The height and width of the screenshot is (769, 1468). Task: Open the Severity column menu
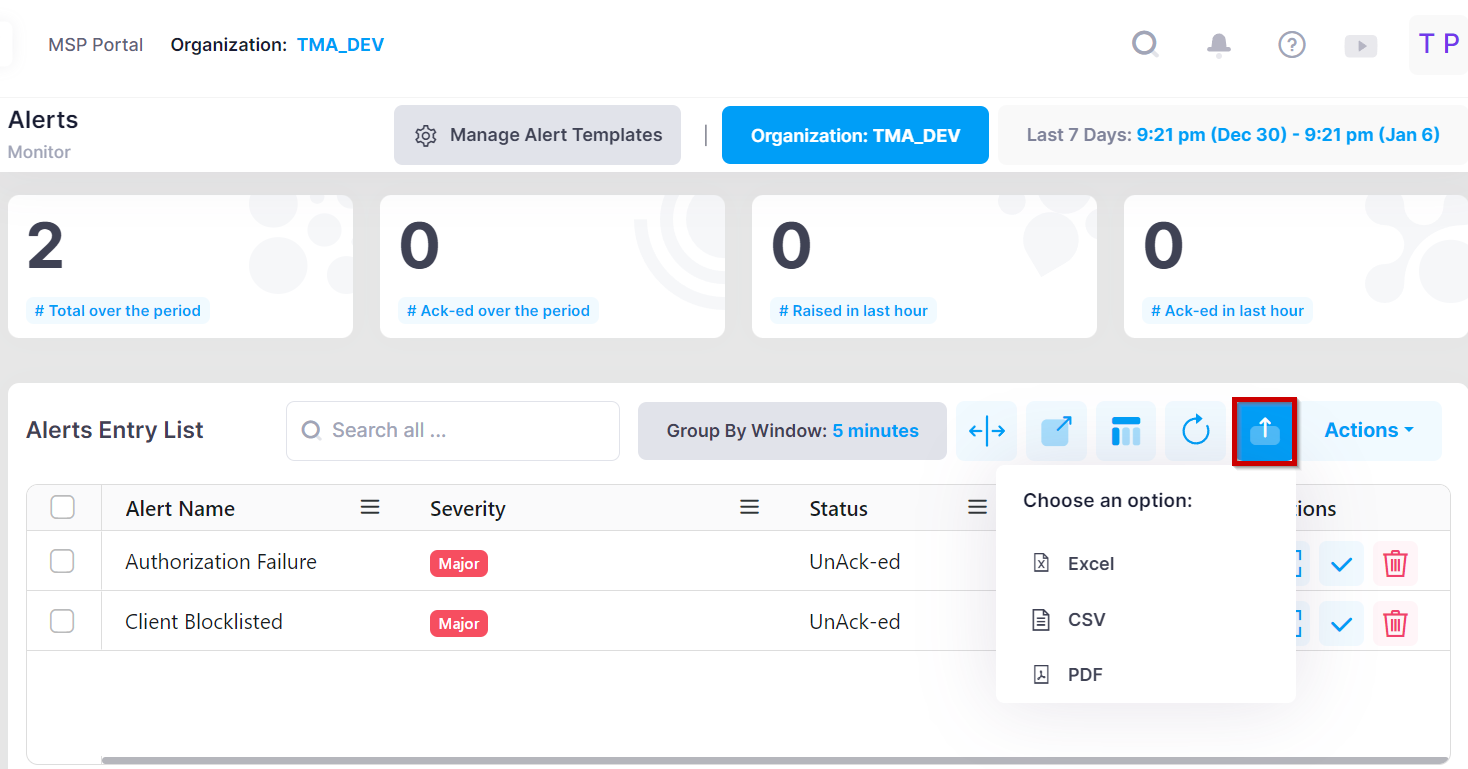coord(749,508)
